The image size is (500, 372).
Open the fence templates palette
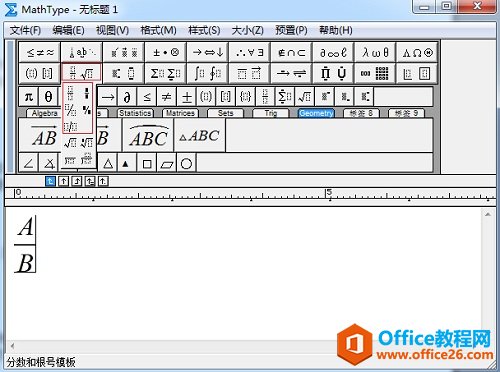click(x=40, y=73)
